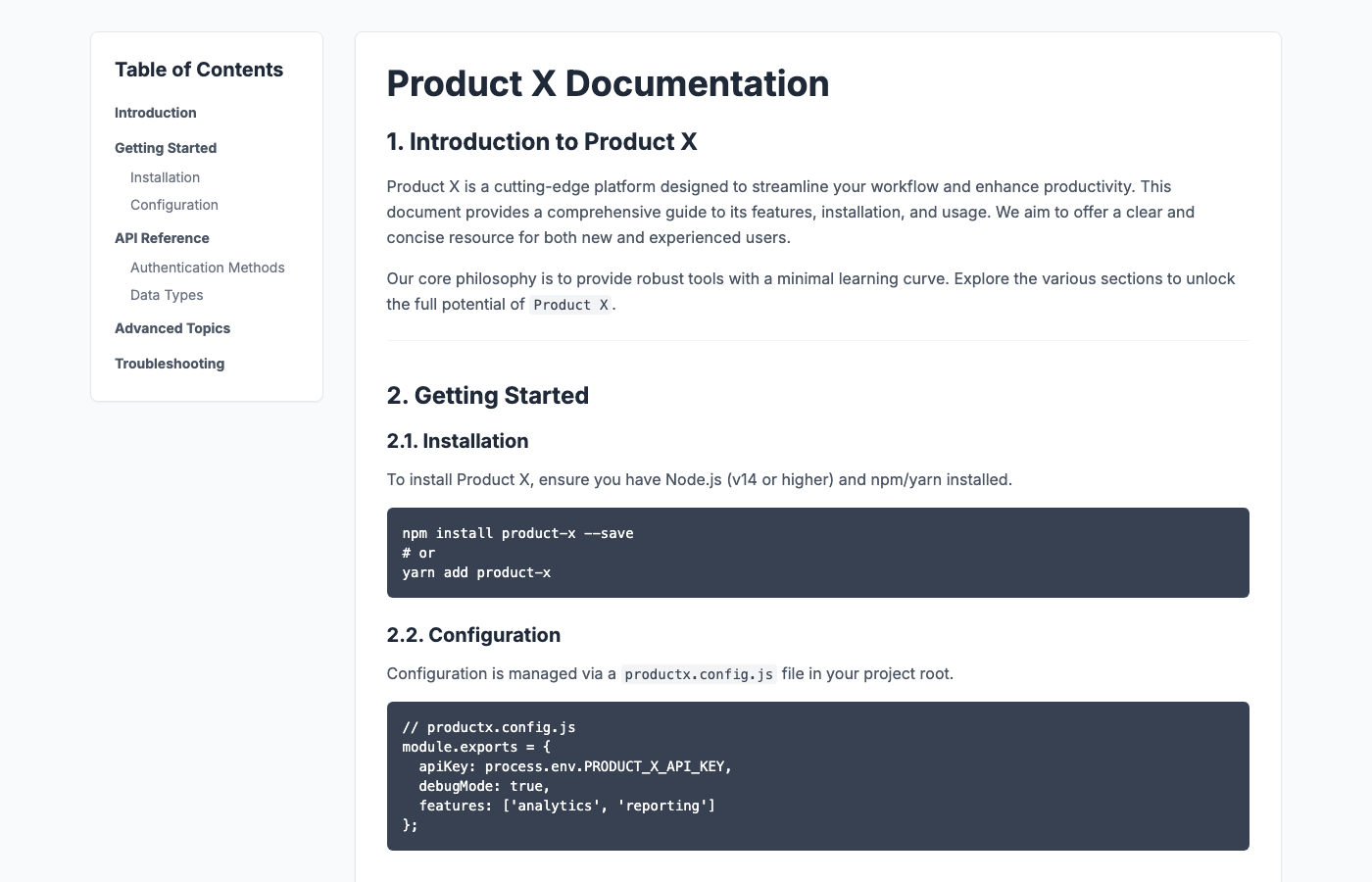Navigate to Advanced Topics section

tap(172, 328)
